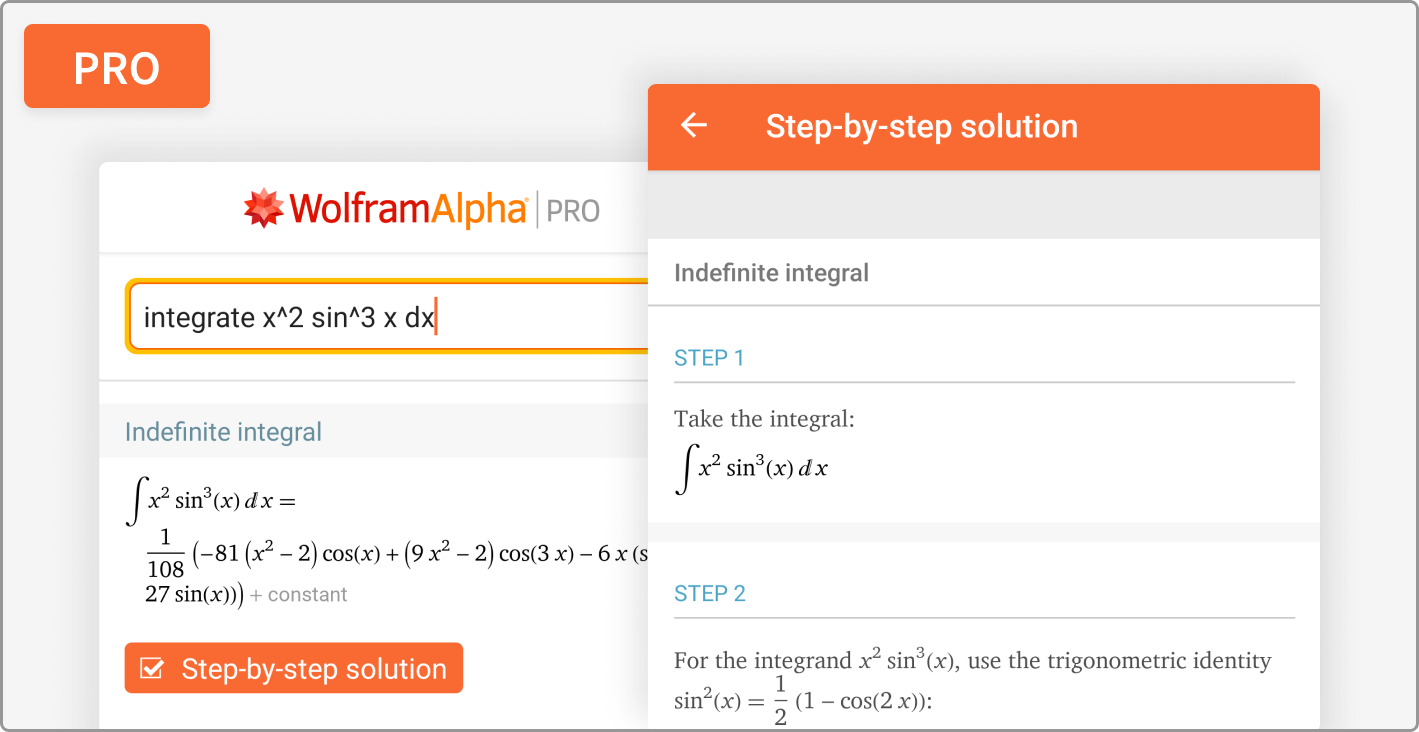The image size is (1419, 732).
Task: Click the gray PRO label beside the WolframAlpha logo
Action: [574, 211]
